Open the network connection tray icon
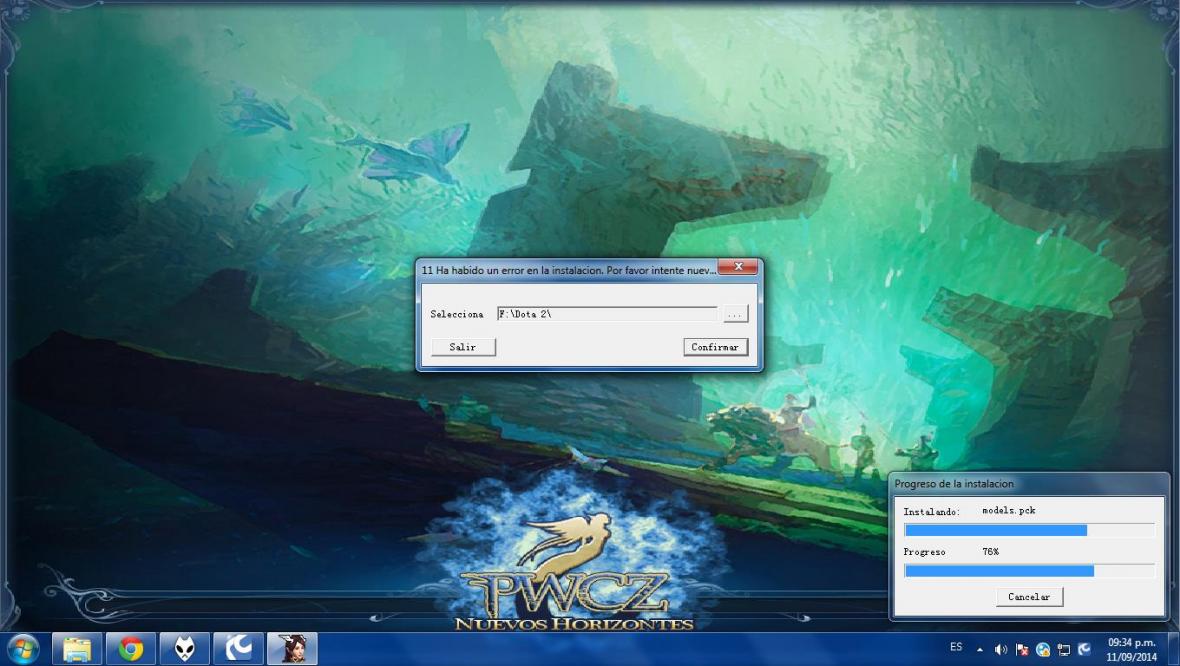Viewport: 1180px width, 666px height. 1064,649
